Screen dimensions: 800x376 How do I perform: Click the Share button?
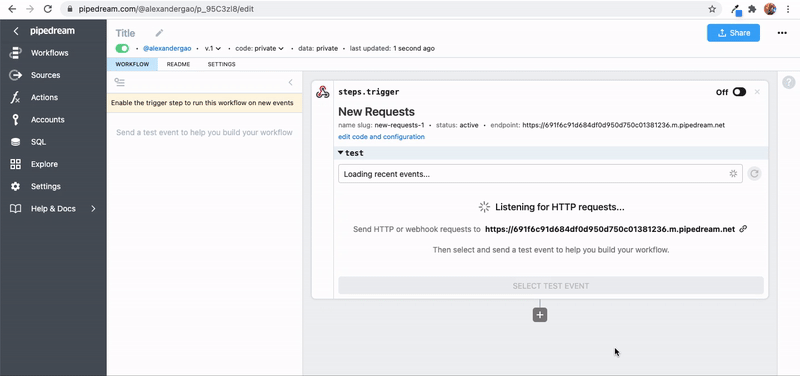(733, 33)
